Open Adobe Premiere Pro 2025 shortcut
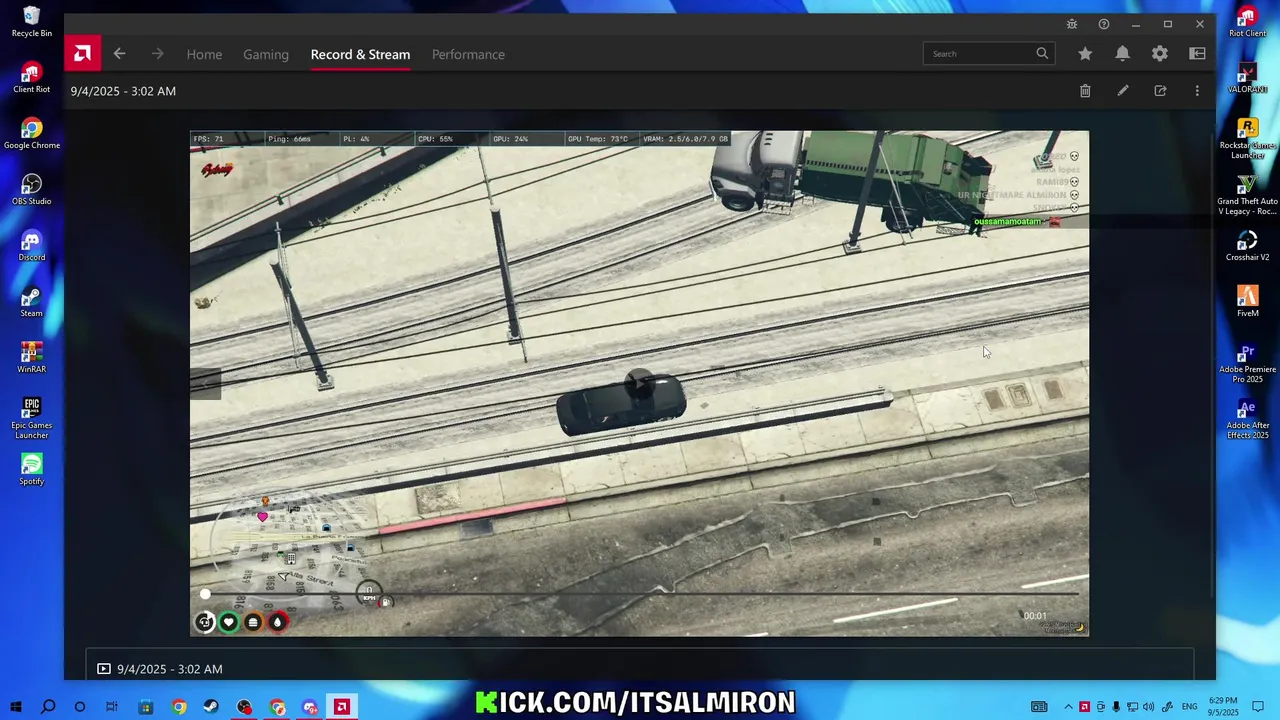The image size is (1280, 720). (1247, 362)
